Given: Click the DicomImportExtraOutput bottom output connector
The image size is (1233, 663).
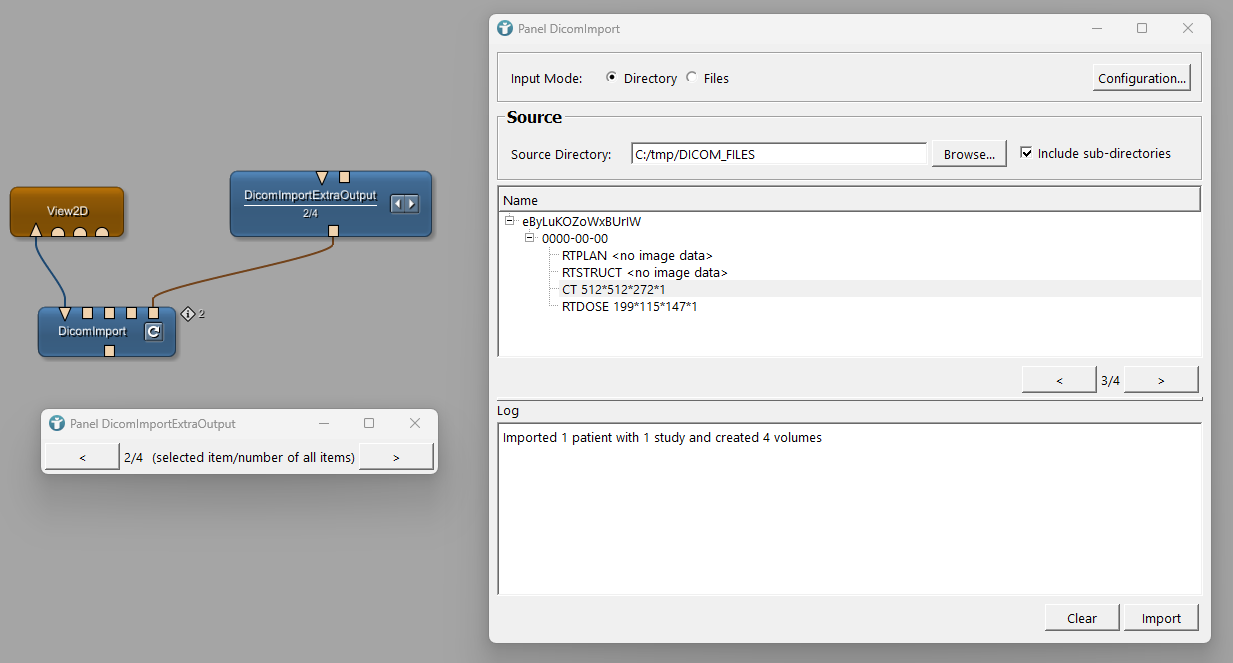Looking at the screenshot, I should point(333,232).
